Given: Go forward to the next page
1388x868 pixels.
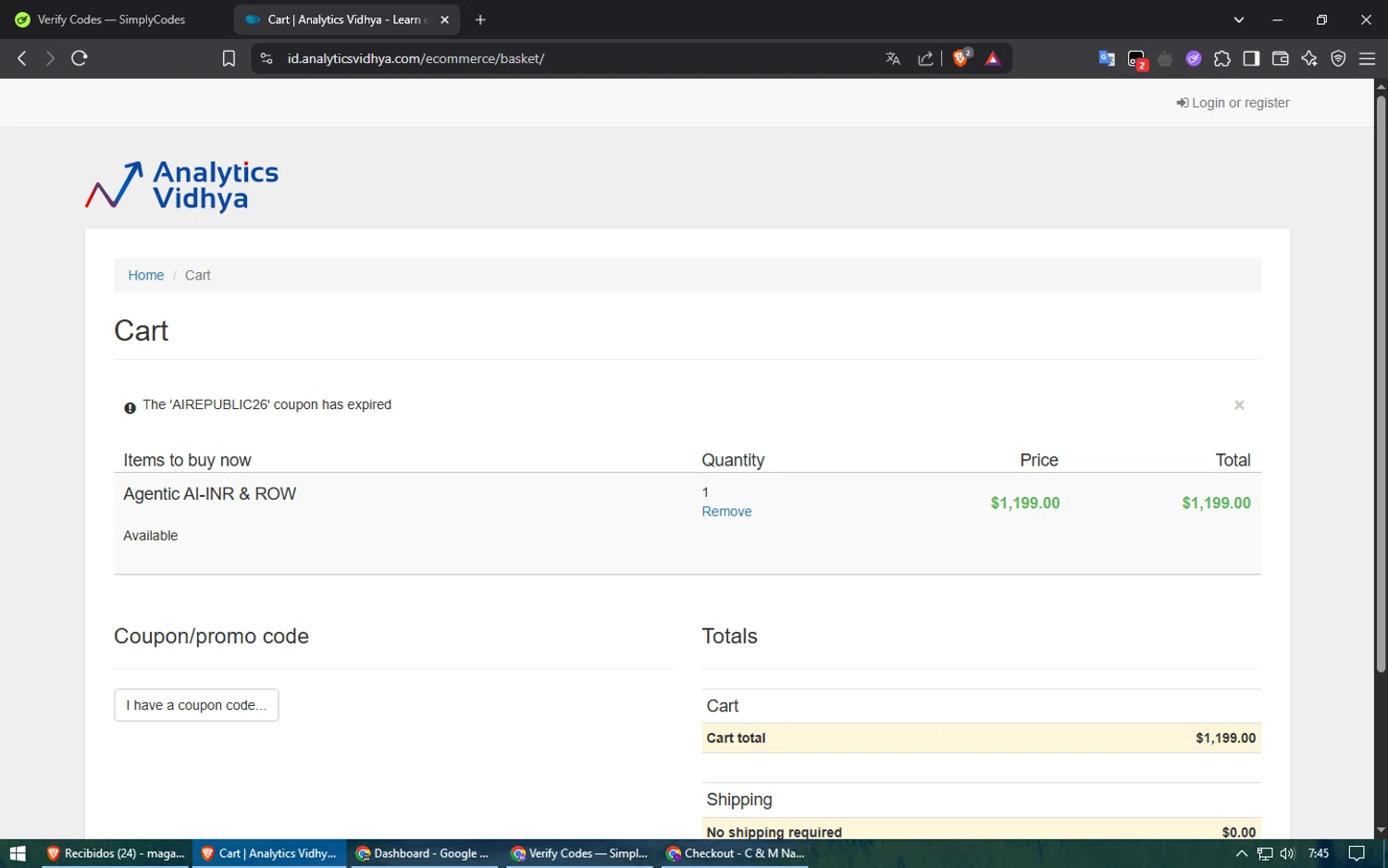Looking at the screenshot, I should (50, 58).
